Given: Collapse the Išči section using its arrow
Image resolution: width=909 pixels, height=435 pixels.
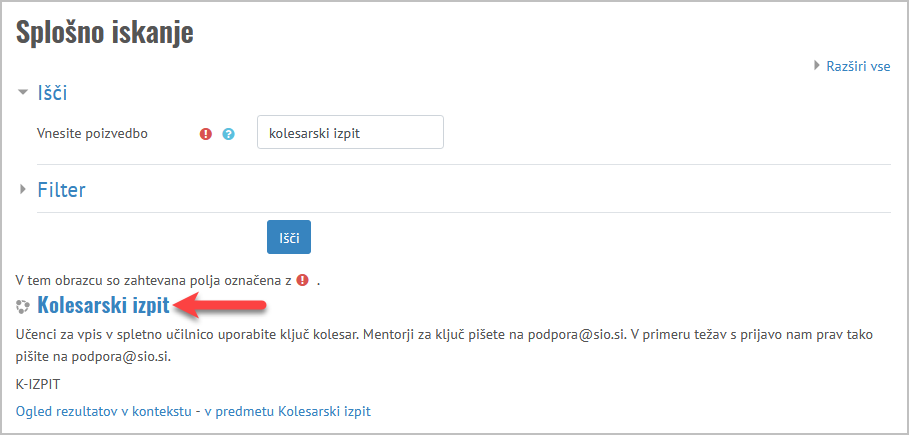Looking at the screenshot, I should pyautogui.click(x=23, y=92).
